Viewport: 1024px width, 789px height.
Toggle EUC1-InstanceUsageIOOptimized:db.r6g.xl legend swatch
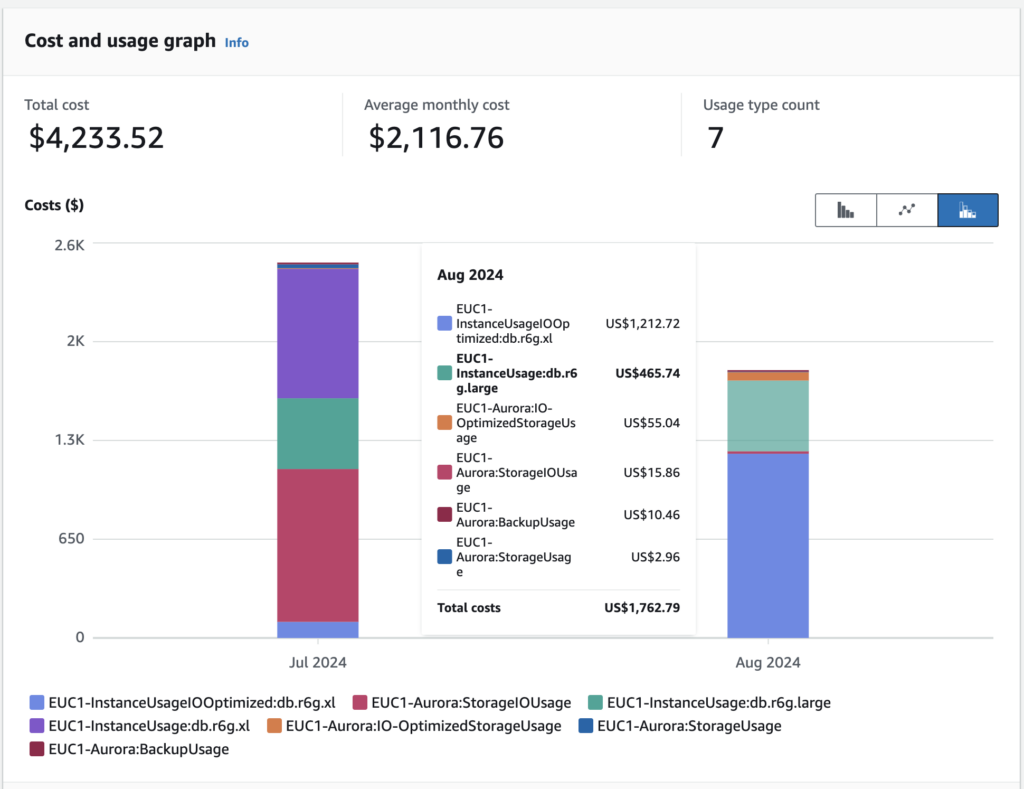[x=37, y=703]
